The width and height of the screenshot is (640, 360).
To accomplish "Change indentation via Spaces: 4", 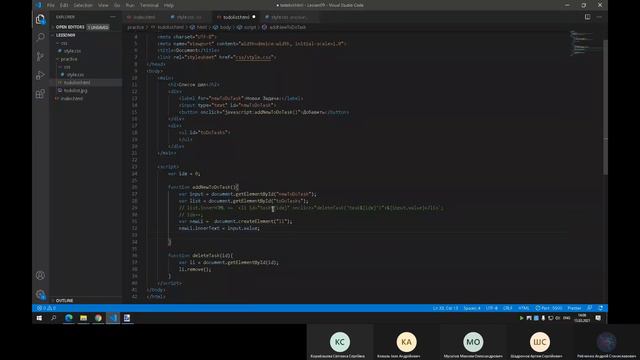I will pyautogui.click(x=472, y=308).
